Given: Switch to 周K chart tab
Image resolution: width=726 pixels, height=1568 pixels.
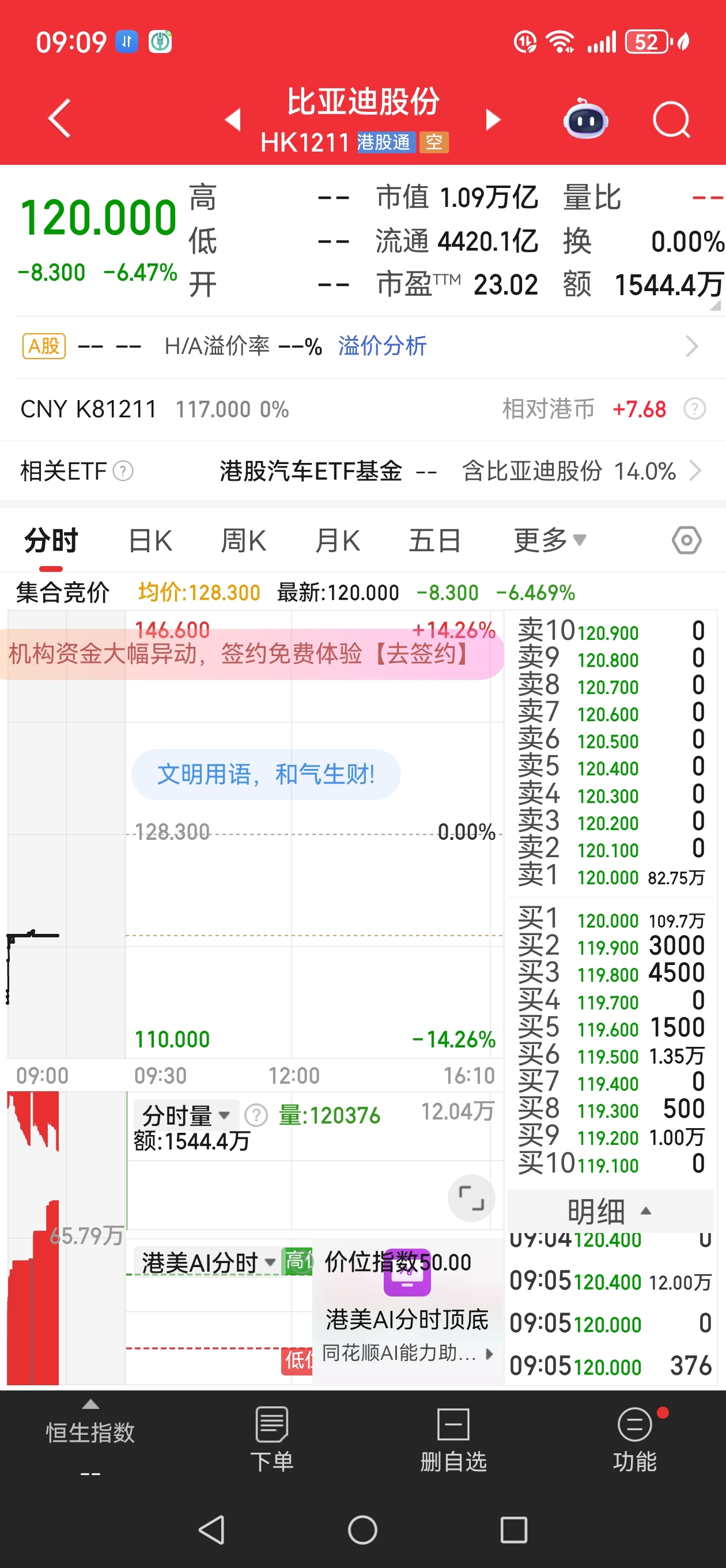Looking at the screenshot, I should pos(243,541).
